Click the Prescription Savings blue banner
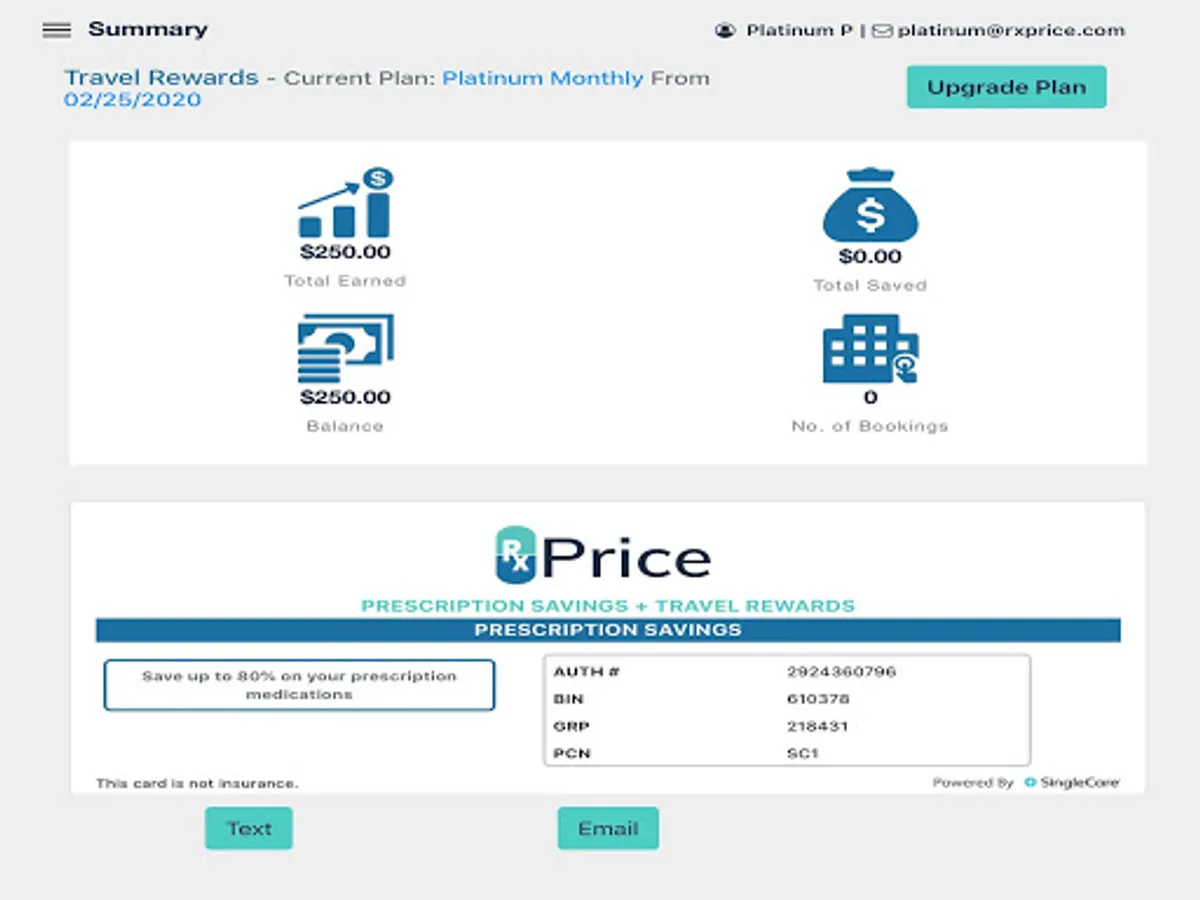The height and width of the screenshot is (900, 1200). pos(608,630)
